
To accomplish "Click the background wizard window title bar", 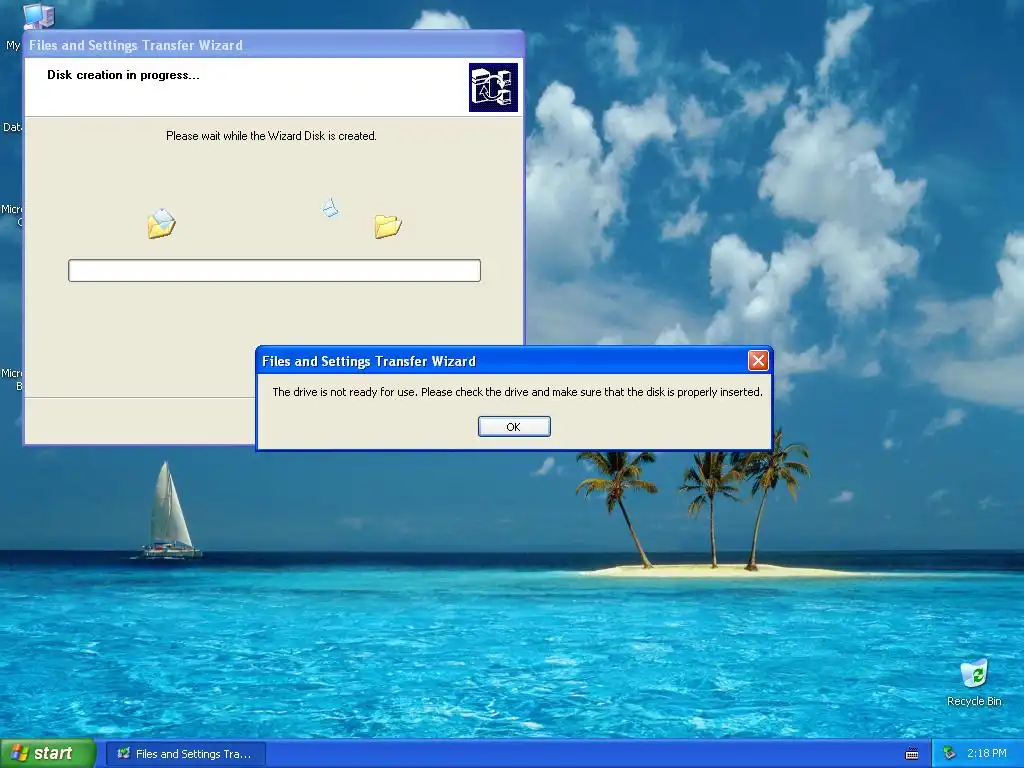I will pyautogui.click(x=274, y=45).
